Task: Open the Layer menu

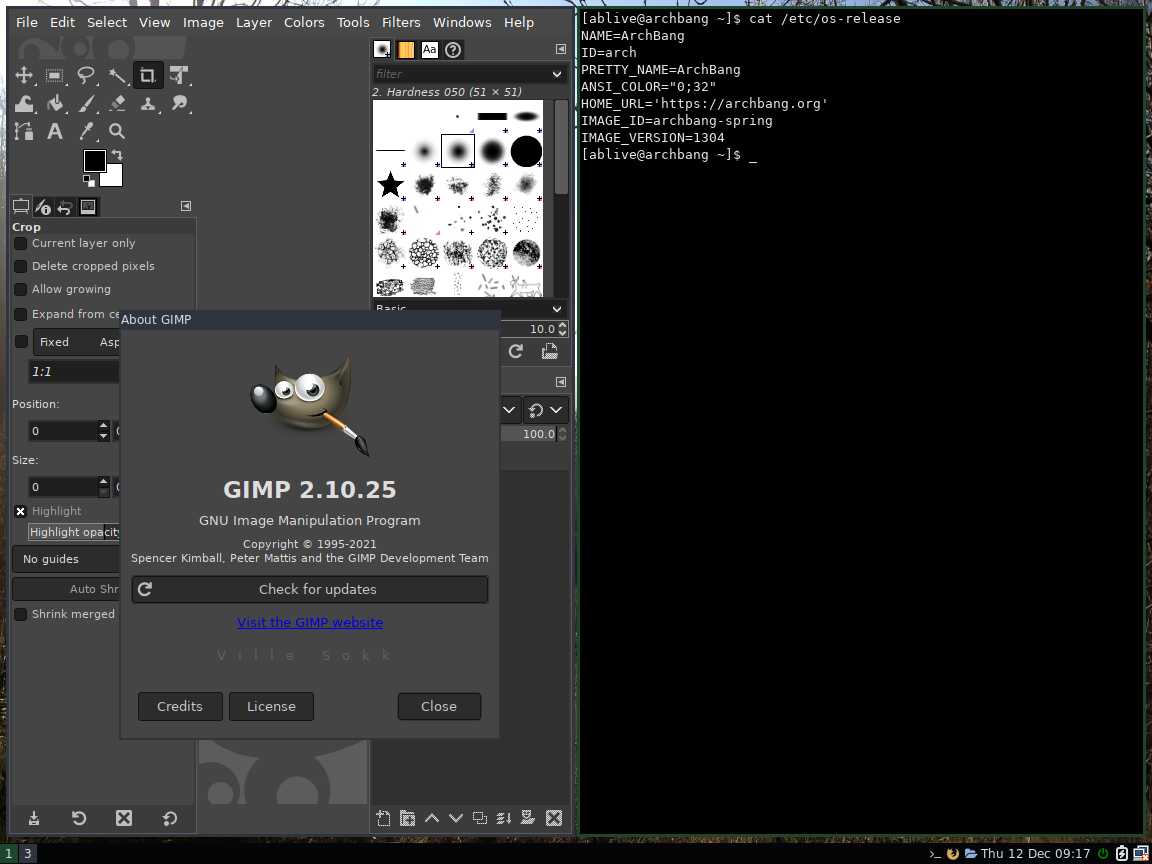Action: tap(254, 22)
